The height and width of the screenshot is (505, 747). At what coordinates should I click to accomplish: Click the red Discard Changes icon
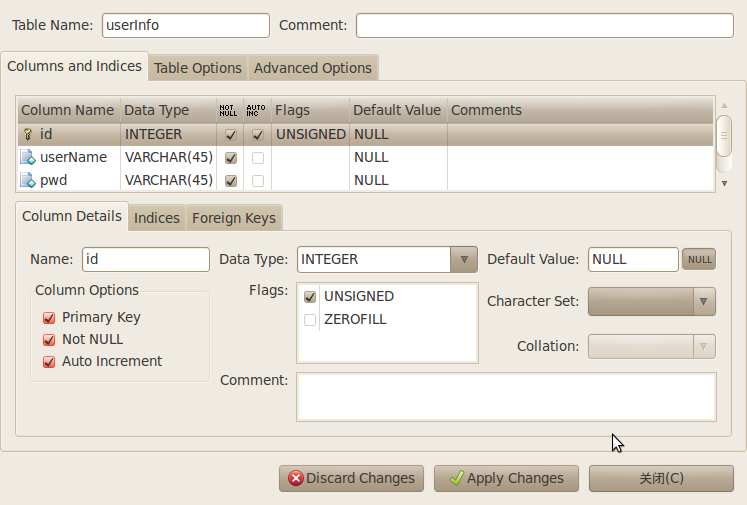click(296, 478)
